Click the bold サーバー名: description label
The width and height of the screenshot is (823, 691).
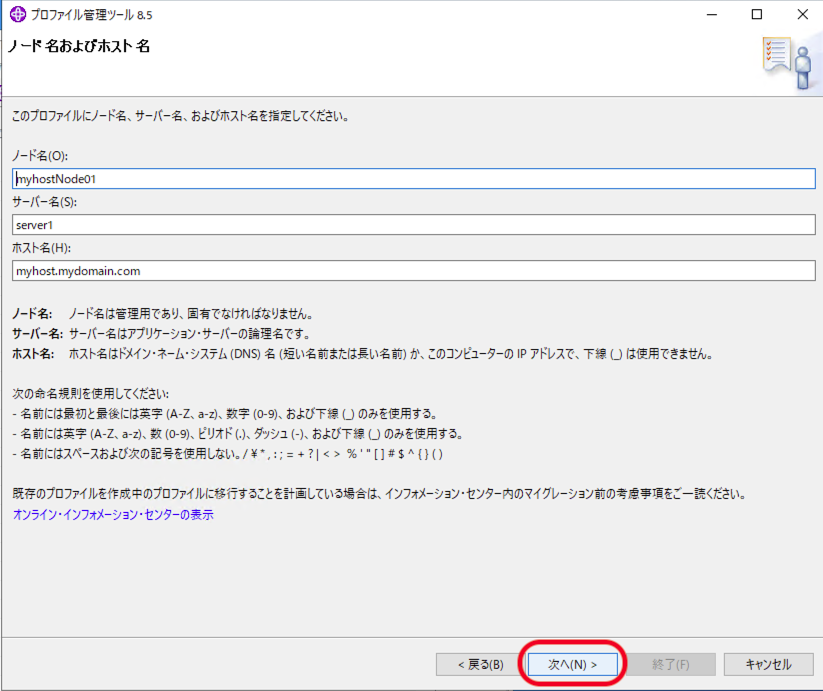pyautogui.click(x=37, y=334)
